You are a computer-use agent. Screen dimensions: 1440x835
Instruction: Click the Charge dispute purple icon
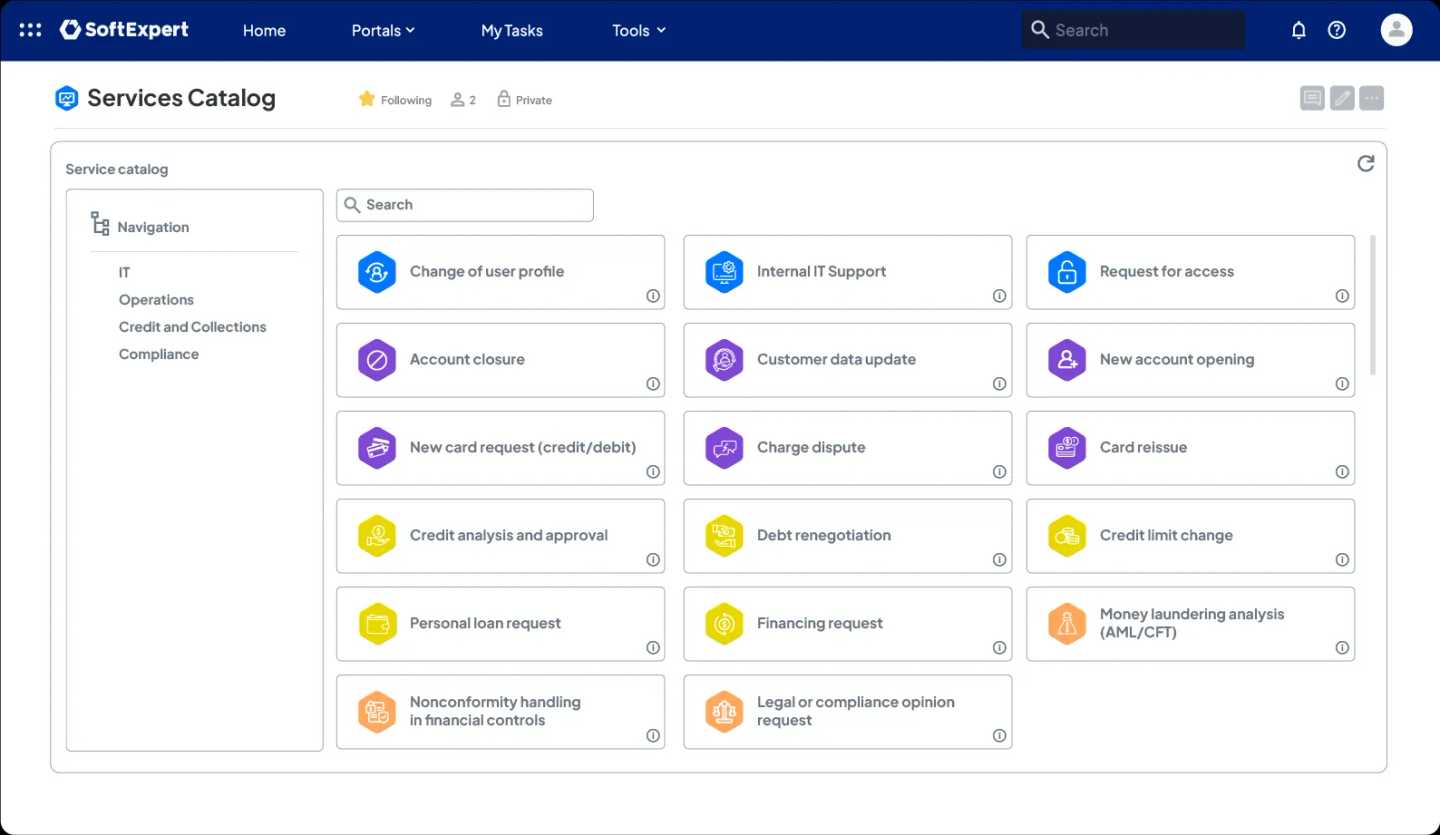click(x=724, y=448)
